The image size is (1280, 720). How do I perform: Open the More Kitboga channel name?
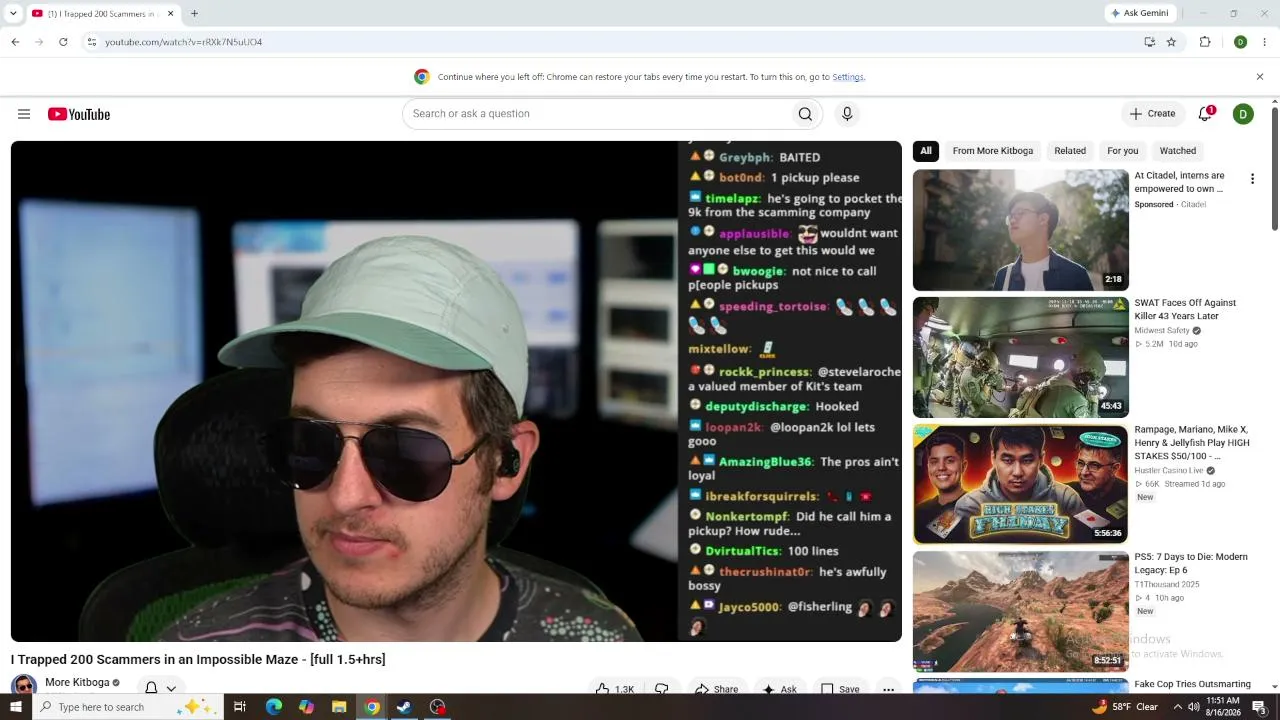click(77, 683)
